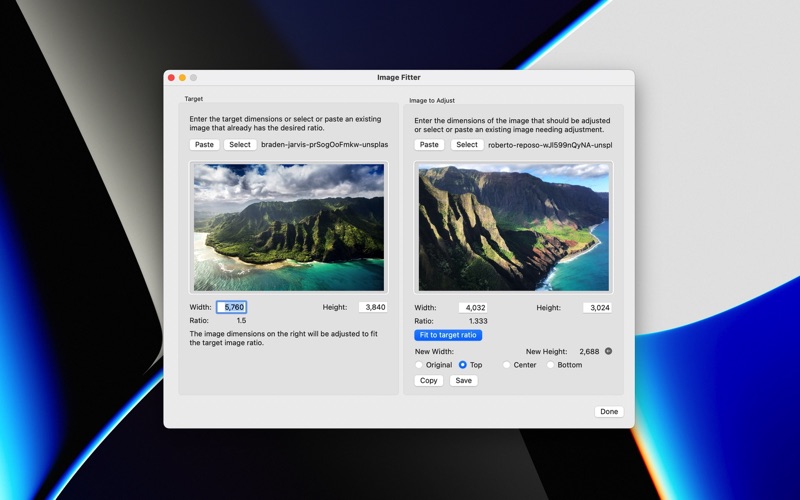This screenshot has width=800, height=500.
Task: Choose the Center crop position
Action: click(507, 365)
